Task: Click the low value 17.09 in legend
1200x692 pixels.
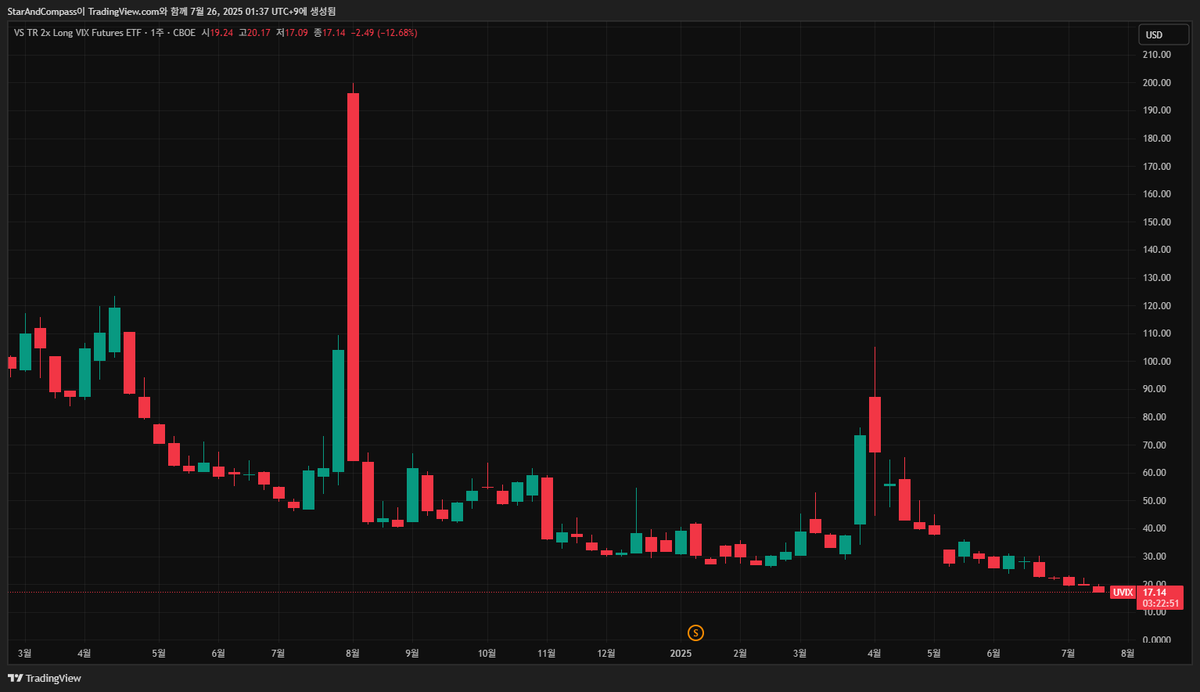Action: (x=295, y=33)
